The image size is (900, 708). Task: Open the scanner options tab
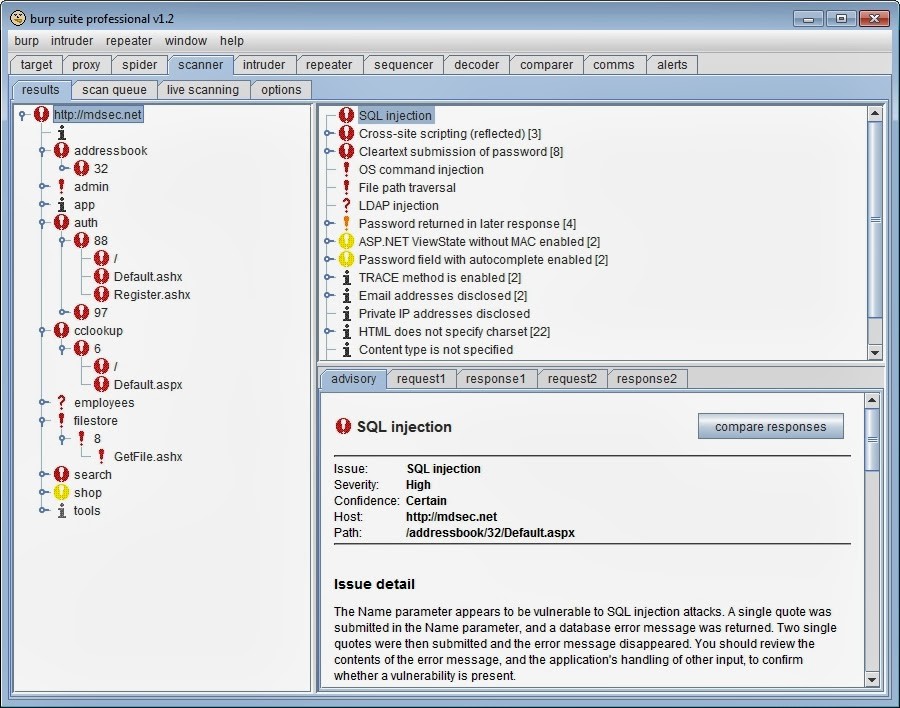tap(281, 90)
